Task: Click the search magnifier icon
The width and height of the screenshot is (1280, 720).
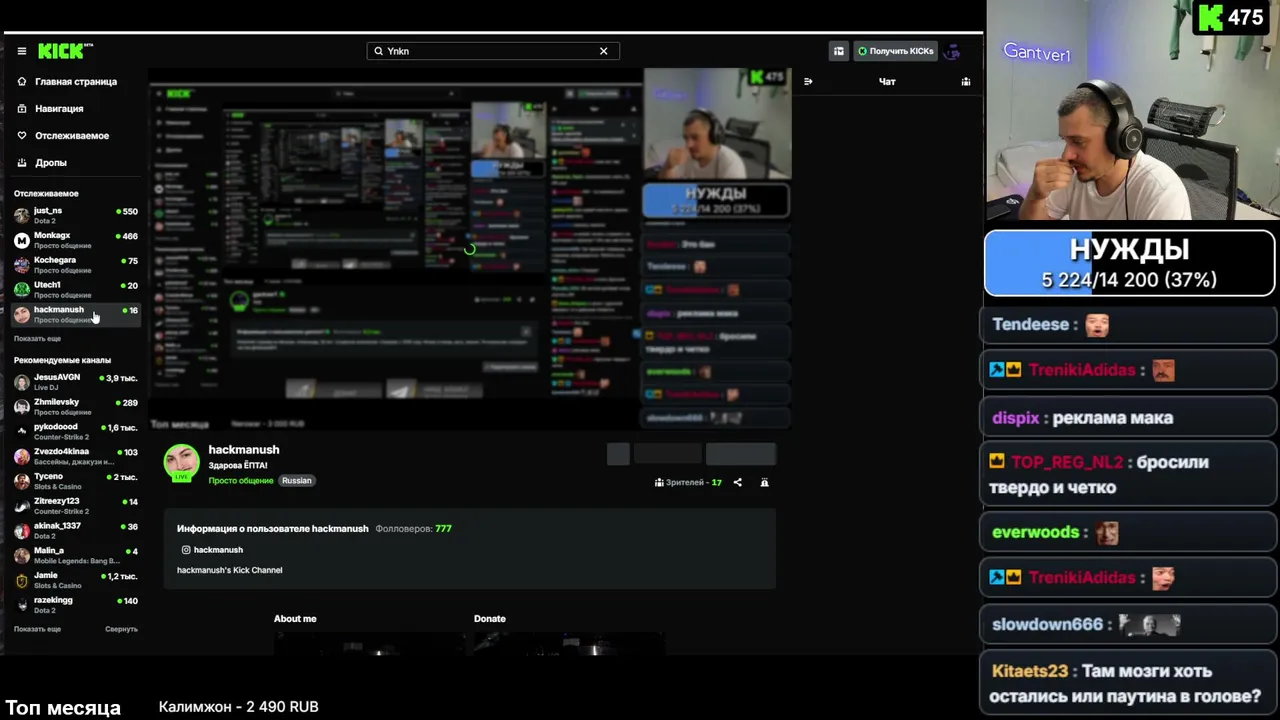Action: [x=378, y=51]
